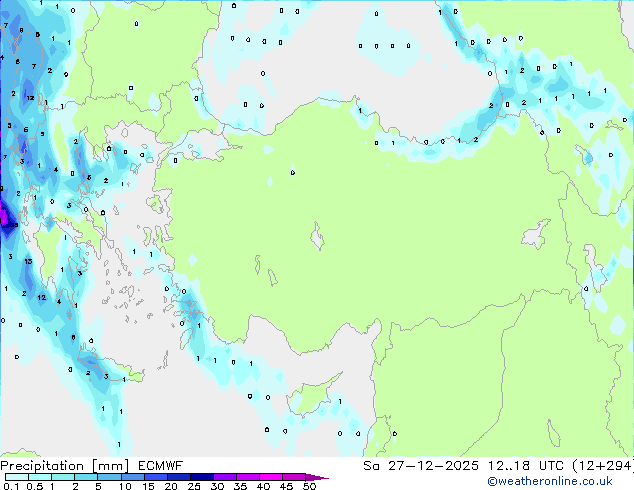This screenshot has height=490, width=634.
Task: Click the legend value '45'
Action: point(286,486)
